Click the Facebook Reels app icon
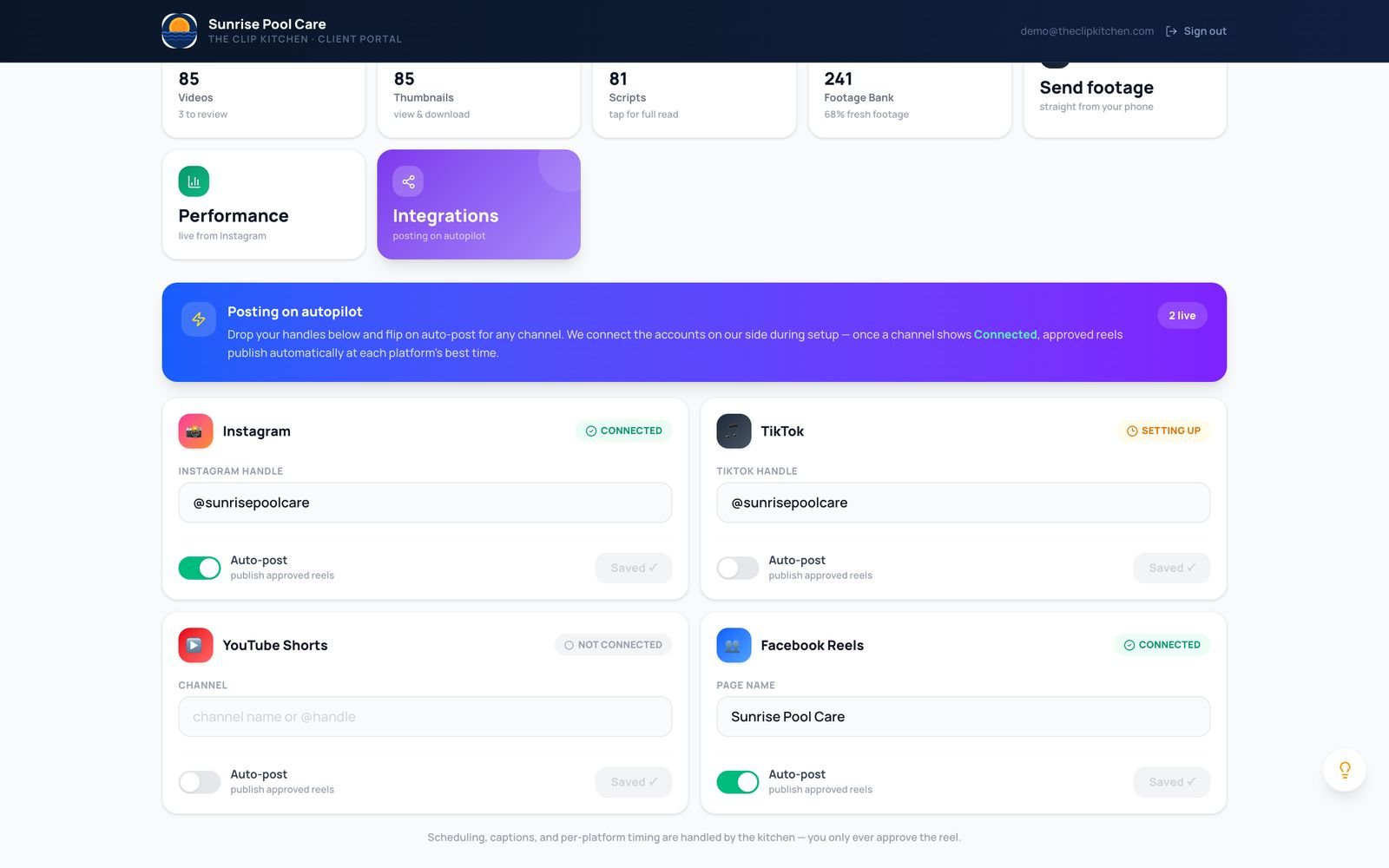The height and width of the screenshot is (868, 1389). 734,646
